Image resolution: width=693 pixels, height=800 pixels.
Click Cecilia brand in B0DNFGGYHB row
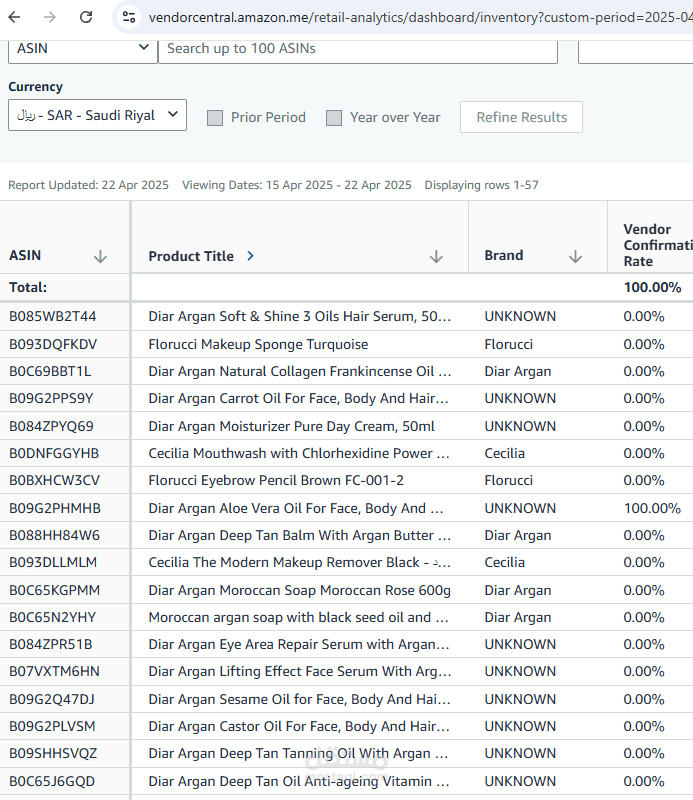[504, 454]
